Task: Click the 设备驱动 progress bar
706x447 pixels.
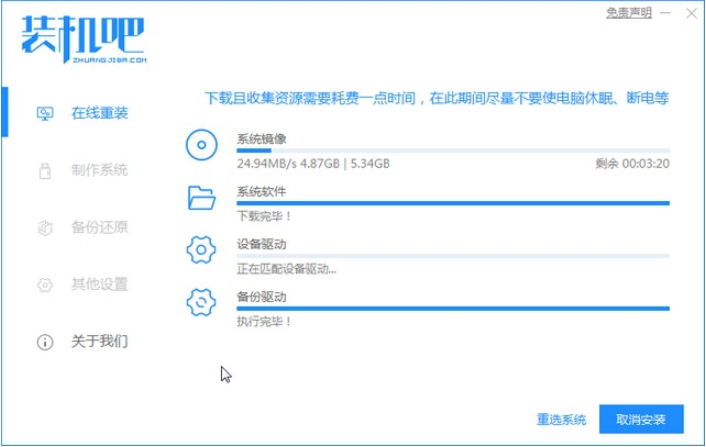Action: 452,255
